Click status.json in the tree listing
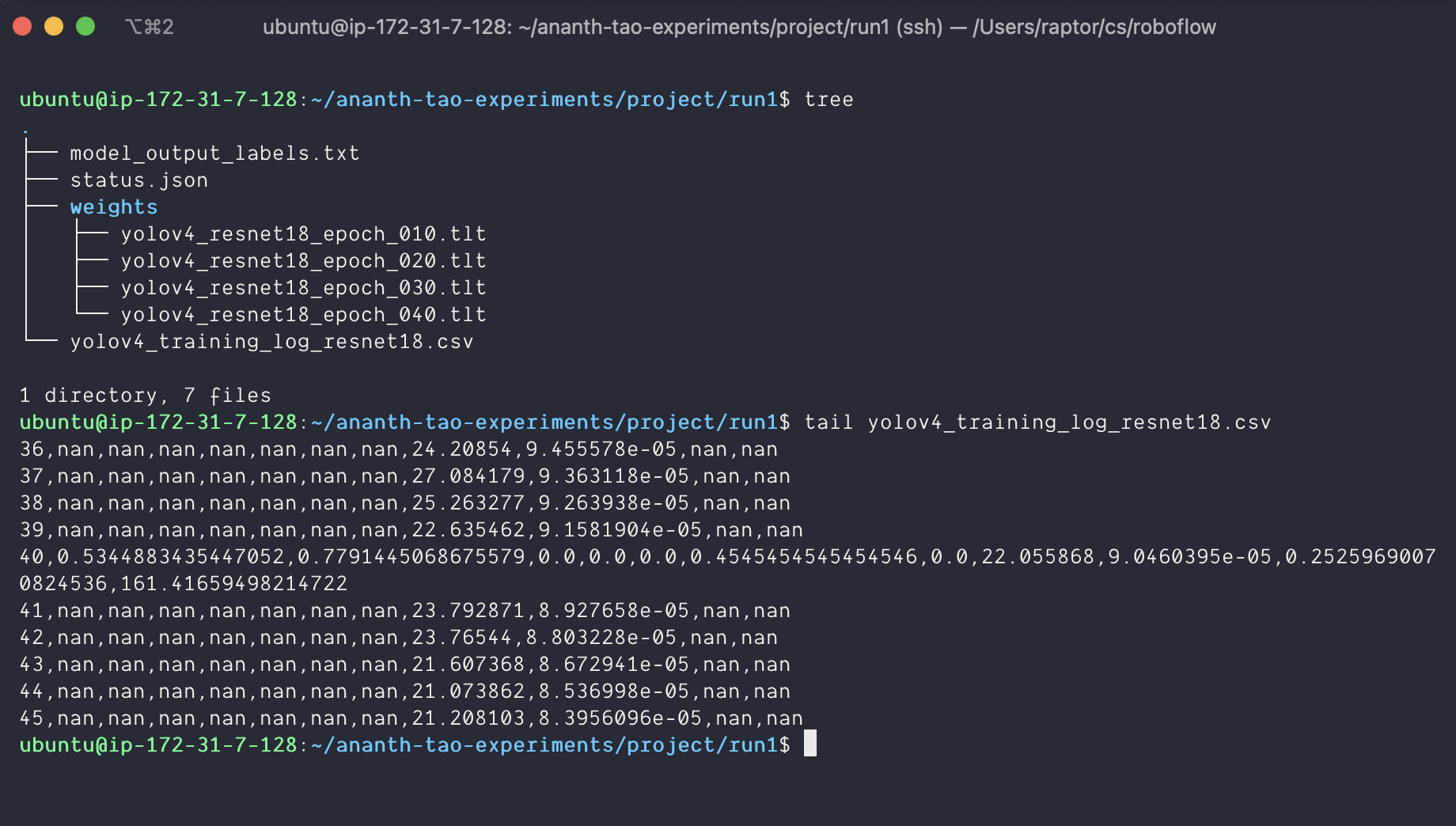The height and width of the screenshot is (826, 1456). click(138, 180)
